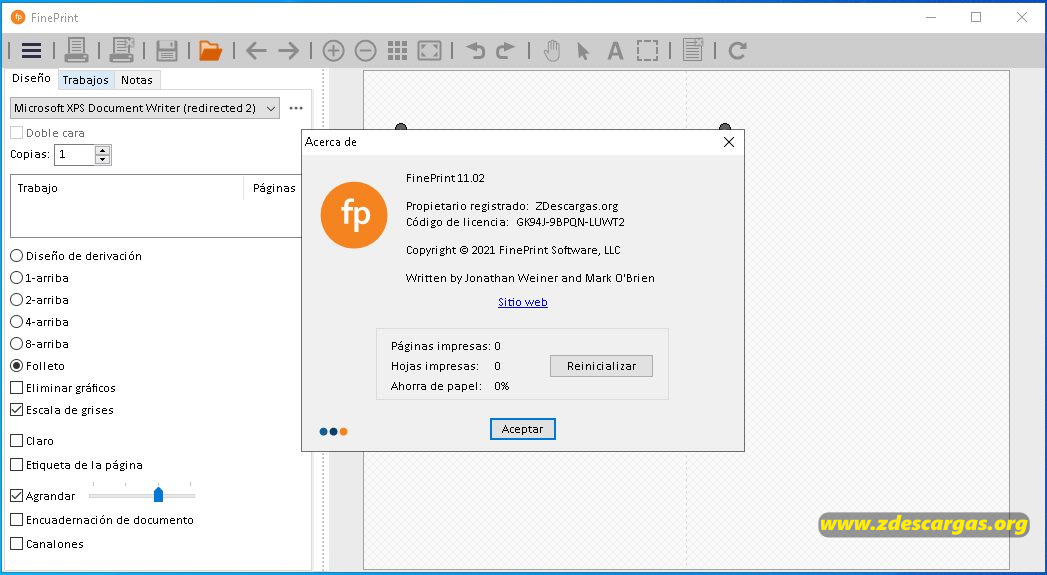Image resolution: width=1047 pixels, height=575 pixels.
Task: Enable the Canalones checkbox
Action: (17, 544)
